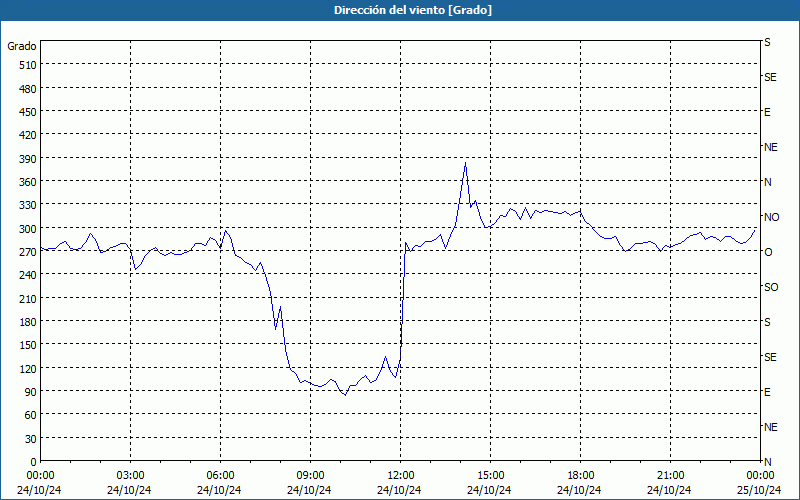Click the 210 value on the degree axis

28,298
